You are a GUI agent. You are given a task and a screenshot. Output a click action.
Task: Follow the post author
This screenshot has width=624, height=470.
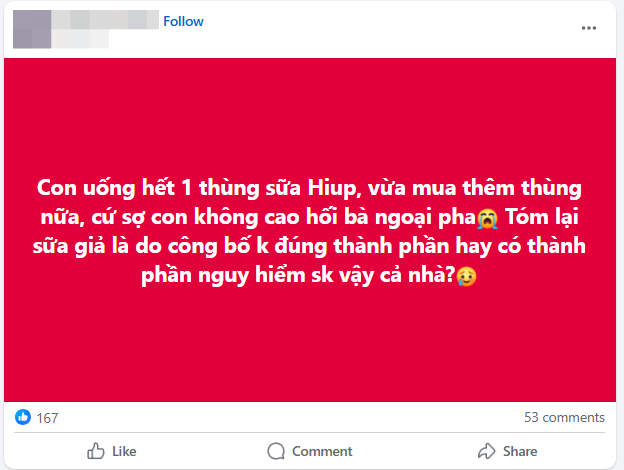pos(183,21)
